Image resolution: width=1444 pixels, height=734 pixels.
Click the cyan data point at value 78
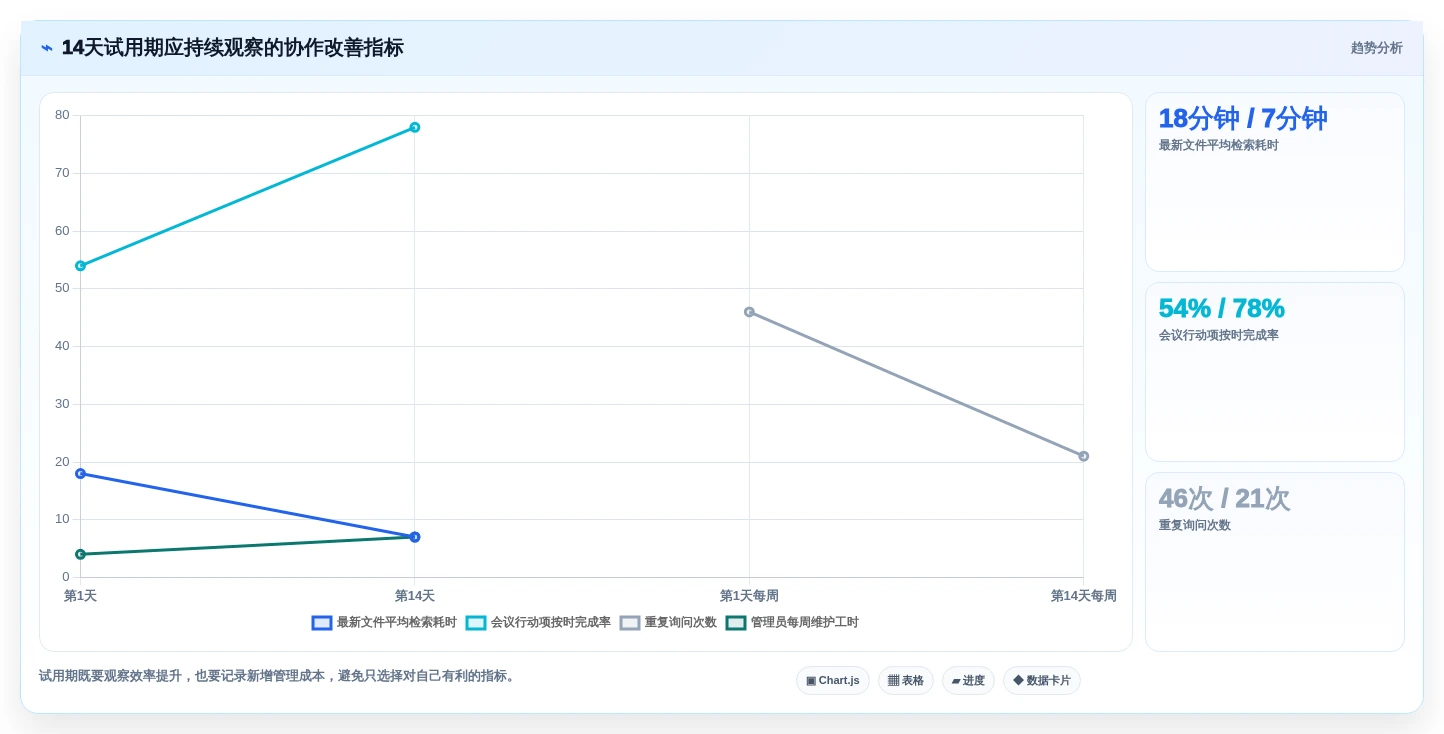(415, 127)
